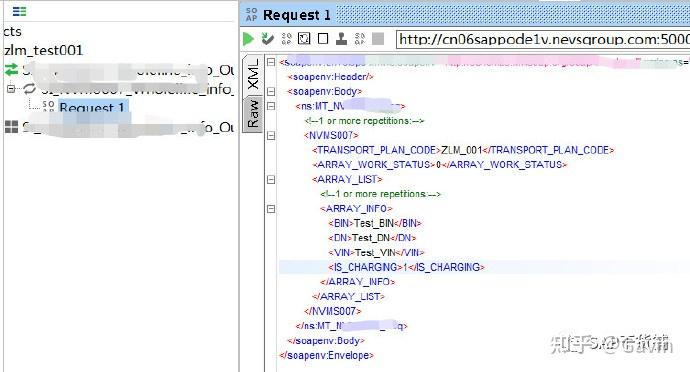Select Request 1 in project tree
This screenshot has height=372, width=690.
click(x=92, y=107)
